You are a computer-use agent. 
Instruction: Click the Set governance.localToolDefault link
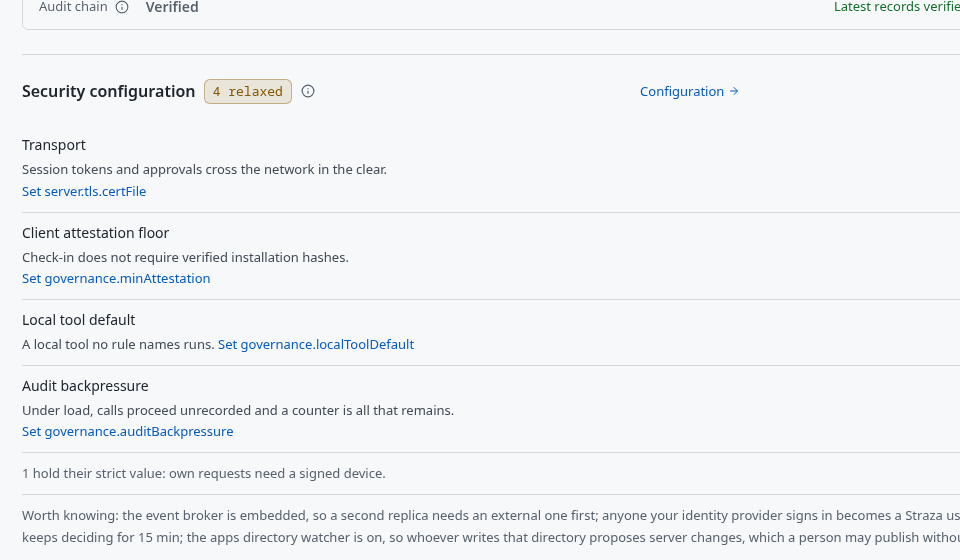coord(316,345)
